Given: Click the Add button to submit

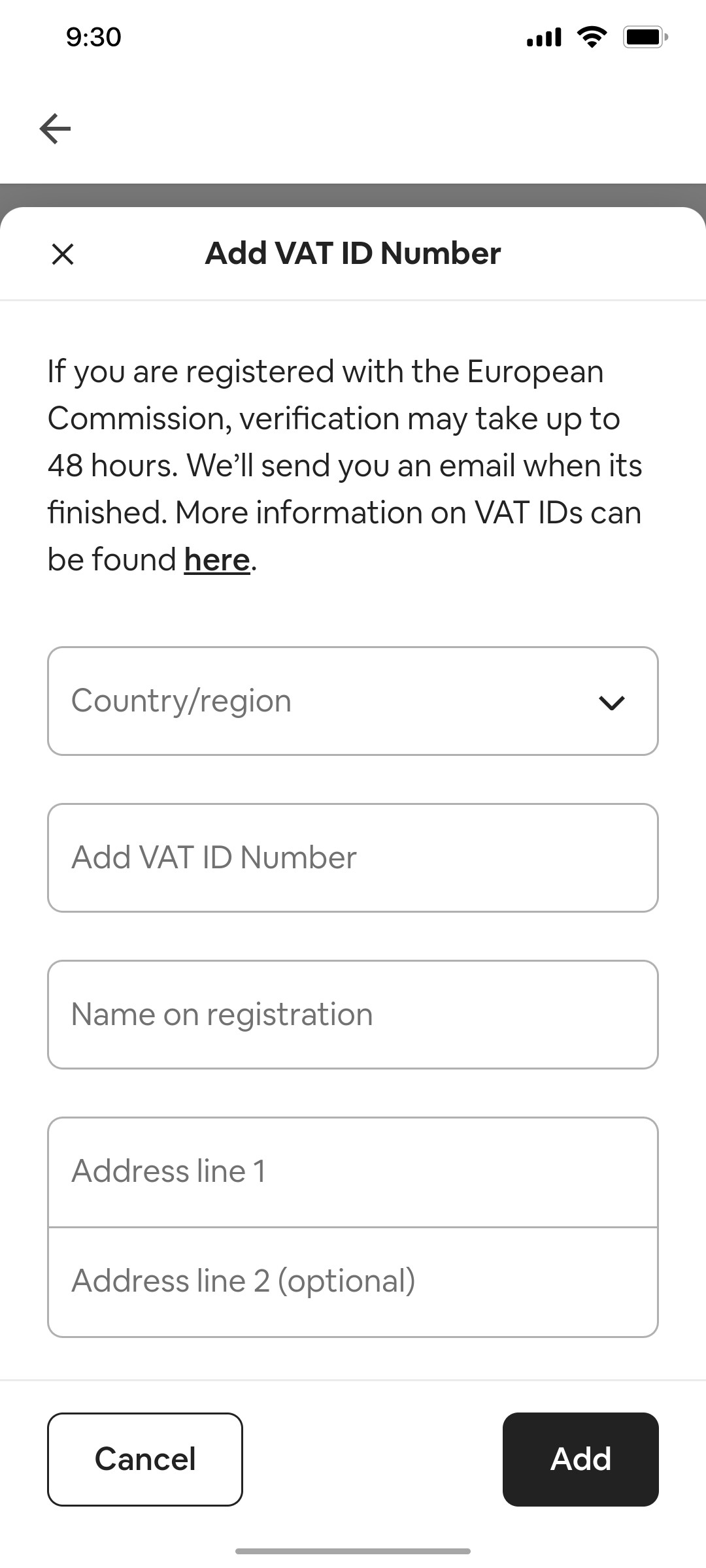Looking at the screenshot, I should click(x=580, y=1458).
